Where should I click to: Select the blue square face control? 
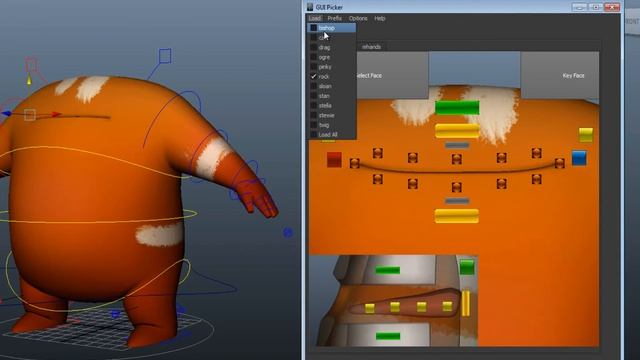(579, 158)
